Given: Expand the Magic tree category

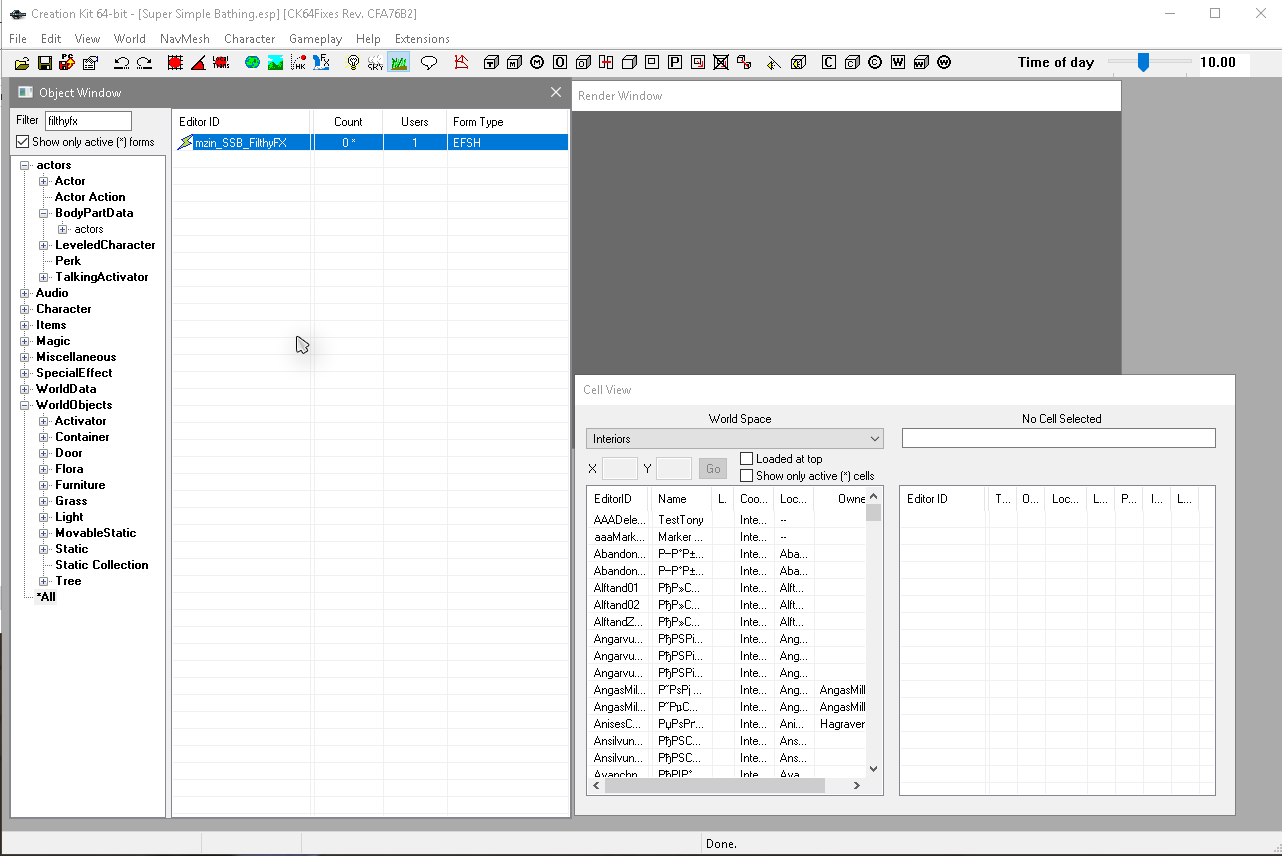Looking at the screenshot, I should (25, 341).
